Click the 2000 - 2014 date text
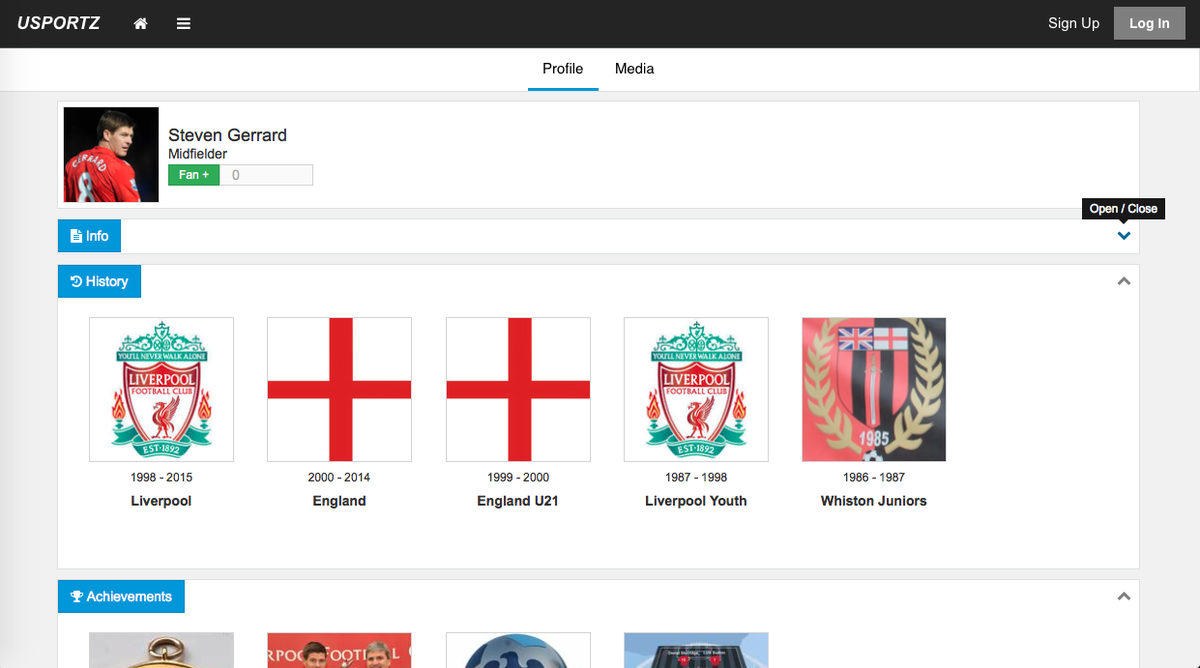This screenshot has height=668, width=1200. pyautogui.click(x=339, y=477)
